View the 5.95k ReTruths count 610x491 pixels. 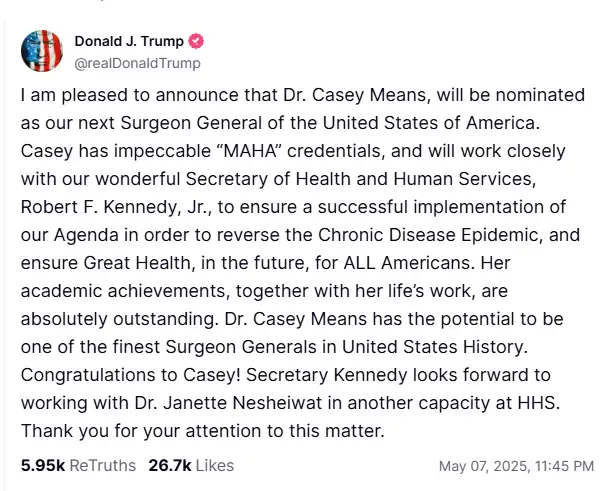pos(43,465)
